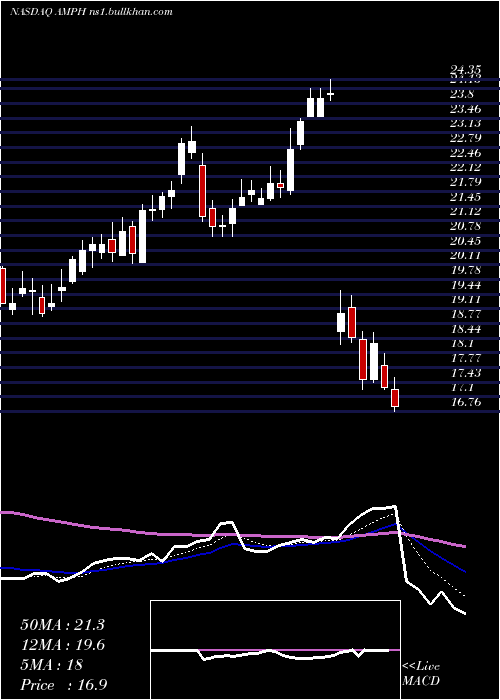Select the Price : 16.9 readout
500x700 pixels.
pos(63,685)
